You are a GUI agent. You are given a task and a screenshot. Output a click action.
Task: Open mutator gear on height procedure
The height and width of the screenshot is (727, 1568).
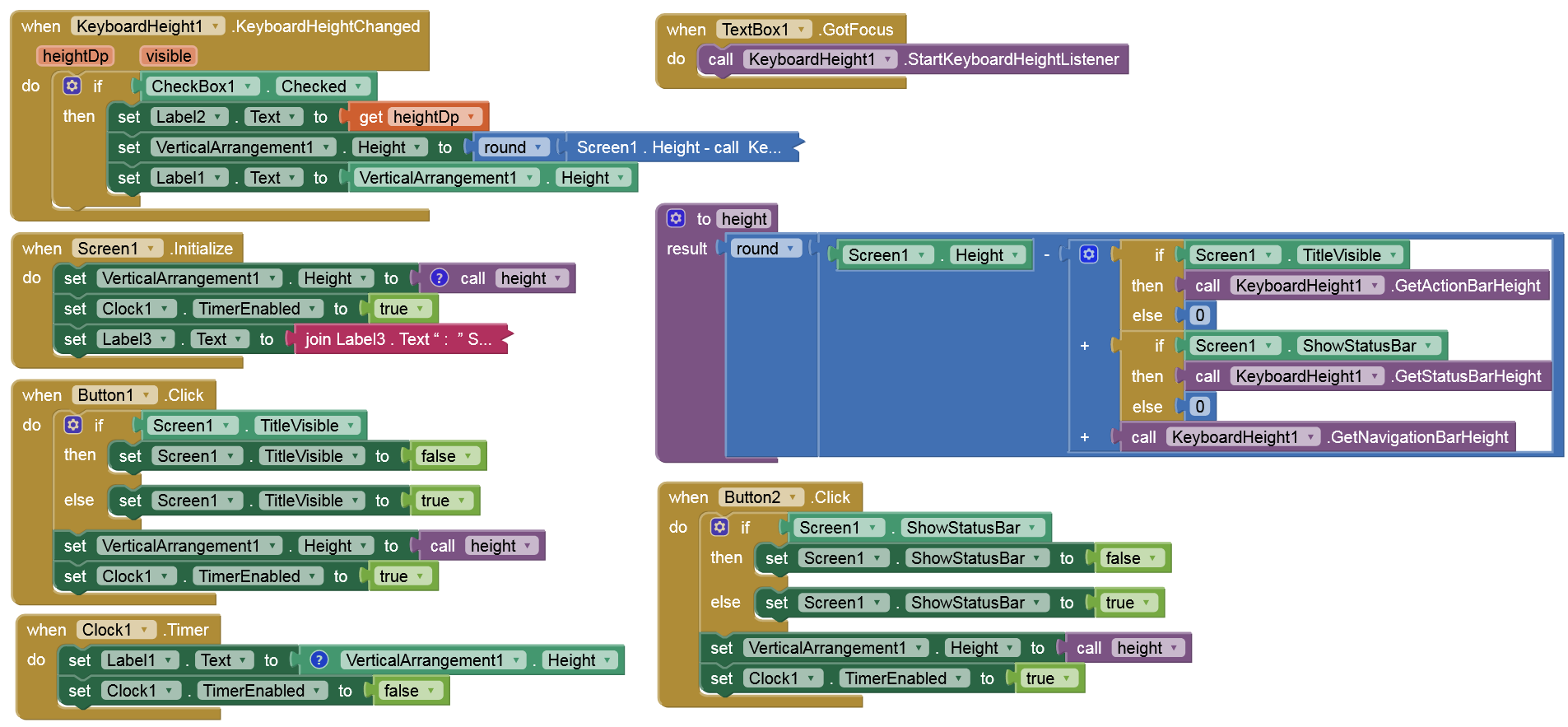tap(676, 218)
